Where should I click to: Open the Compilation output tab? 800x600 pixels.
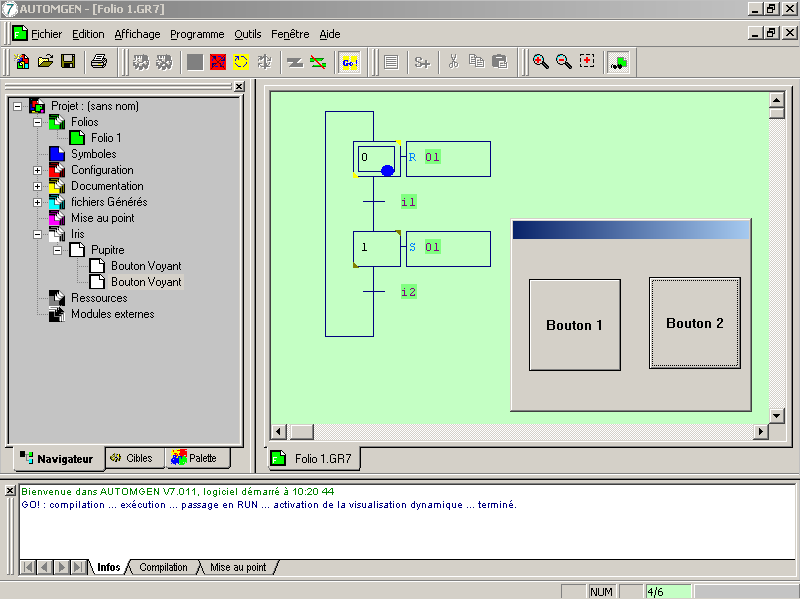coord(163,567)
